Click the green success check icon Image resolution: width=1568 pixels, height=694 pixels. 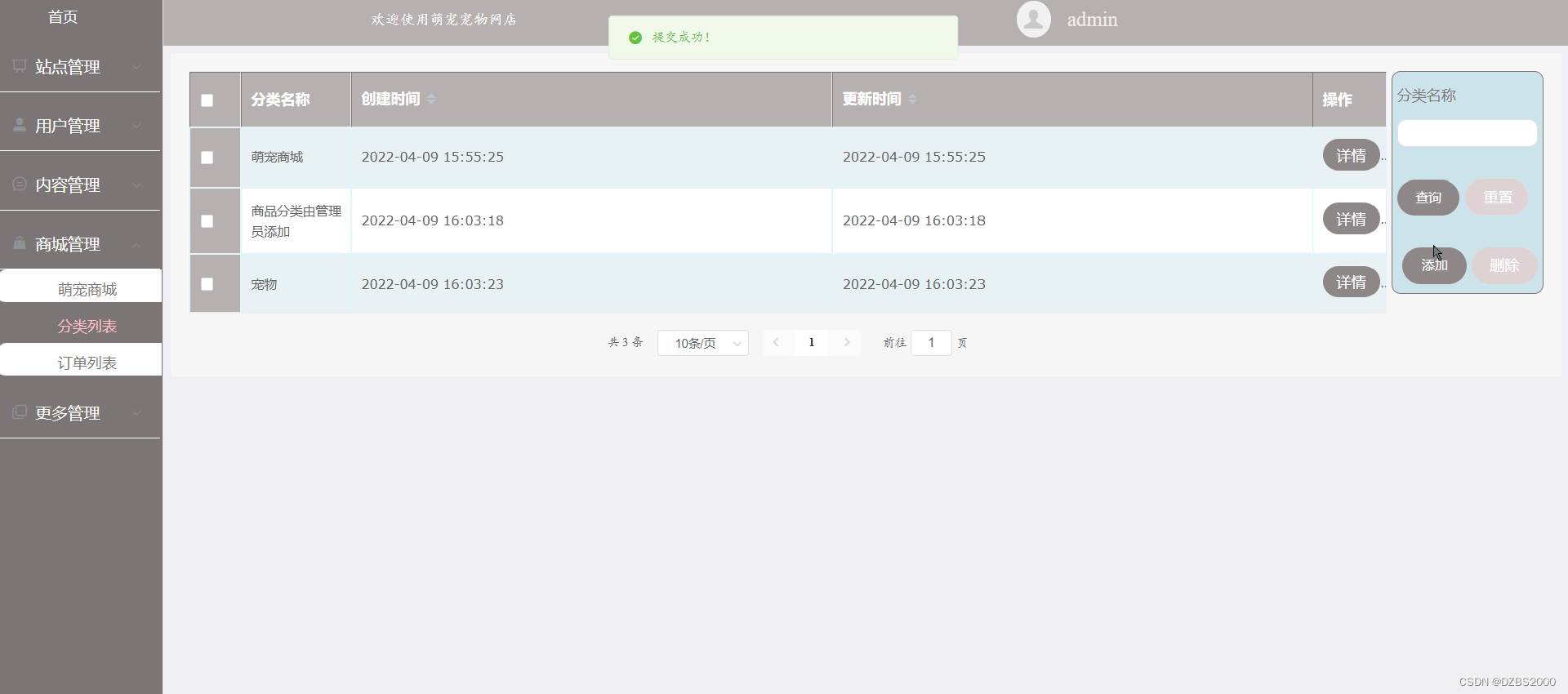coord(635,38)
